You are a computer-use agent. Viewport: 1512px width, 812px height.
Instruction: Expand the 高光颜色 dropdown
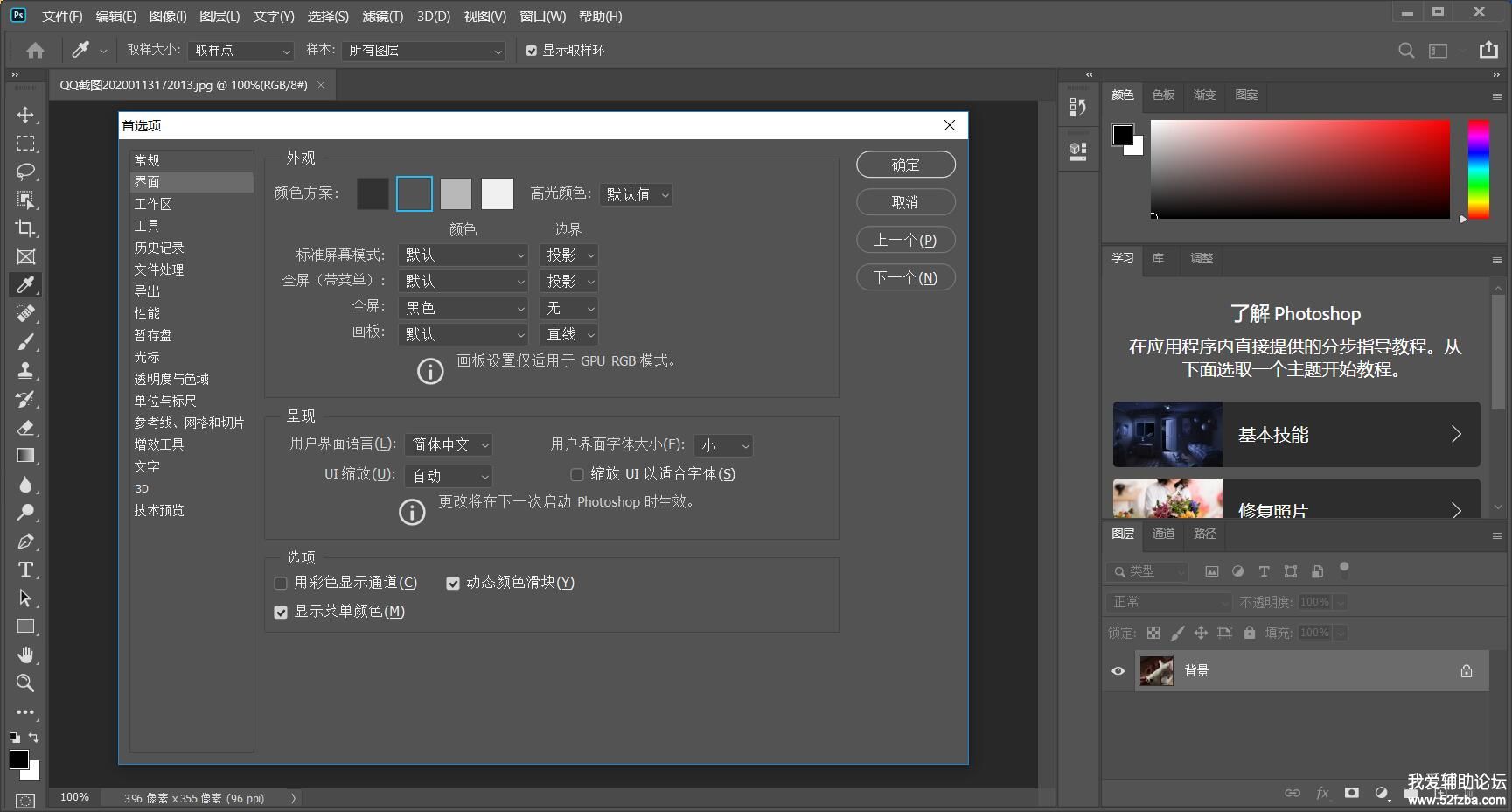point(637,195)
